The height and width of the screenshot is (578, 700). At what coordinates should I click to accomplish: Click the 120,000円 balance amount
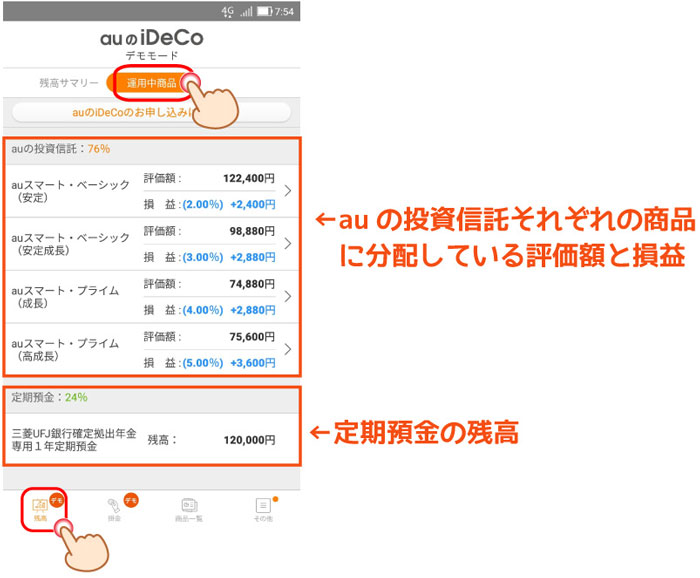250,440
